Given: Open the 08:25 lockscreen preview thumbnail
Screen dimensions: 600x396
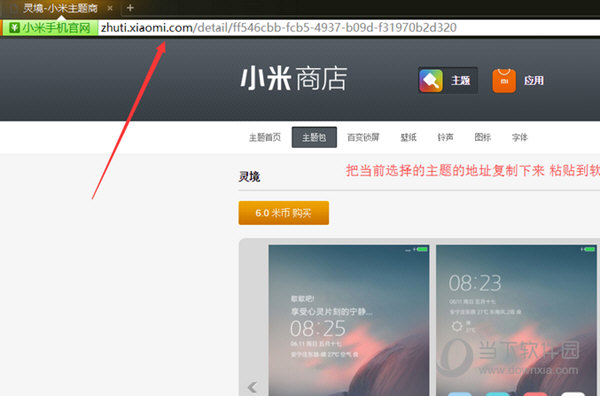Looking at the screenshot, I should 349,321.
